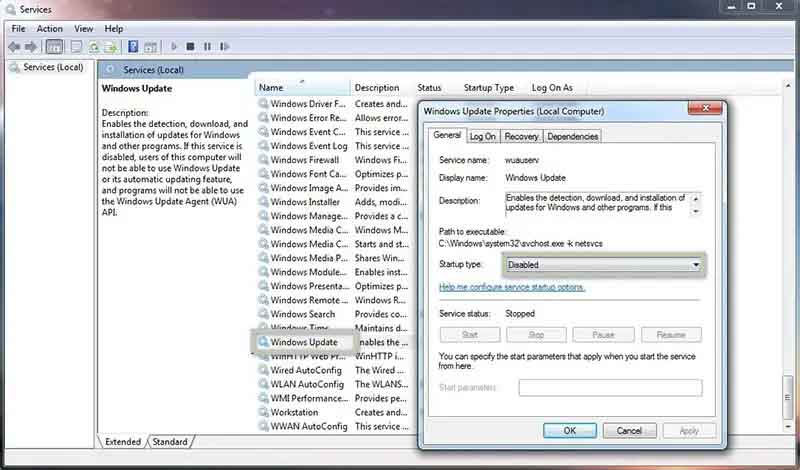Click the Description box scroll down arrow
This screenshot has height=470, width=800.
click(696, 211)
